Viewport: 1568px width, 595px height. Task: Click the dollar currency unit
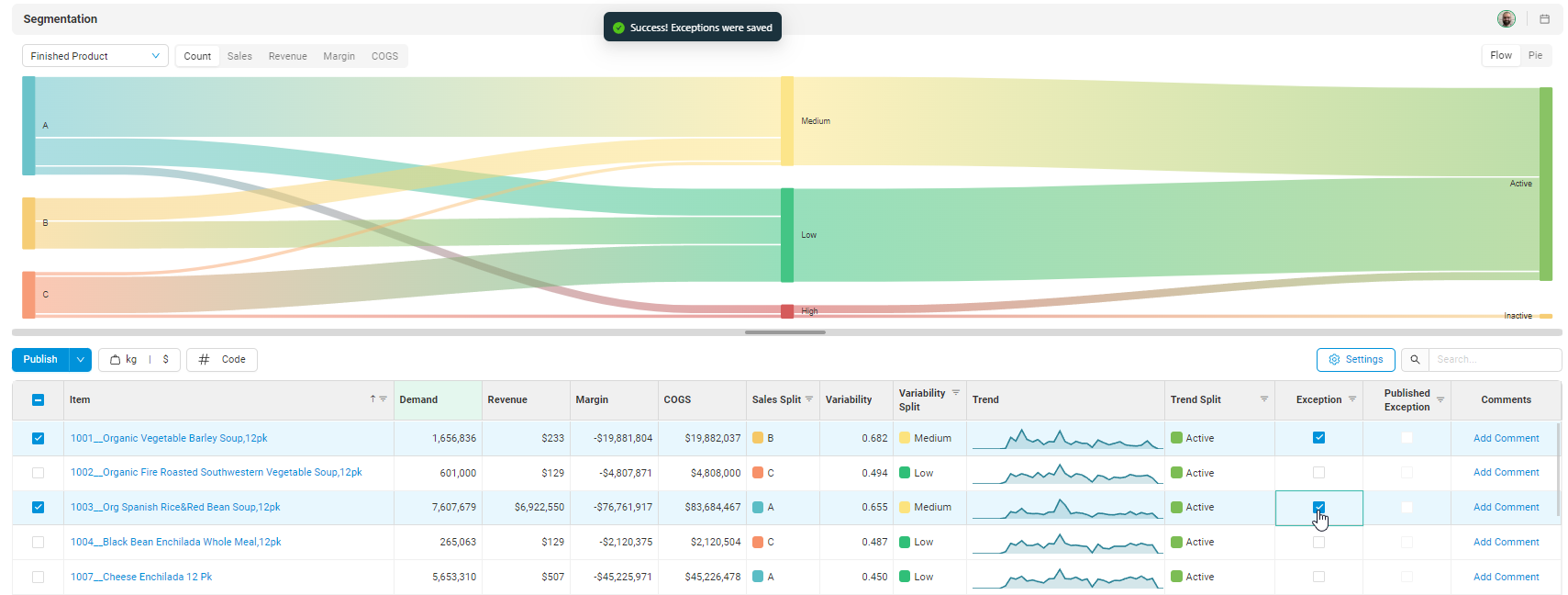pyautogui.click(x=166, y=360)
